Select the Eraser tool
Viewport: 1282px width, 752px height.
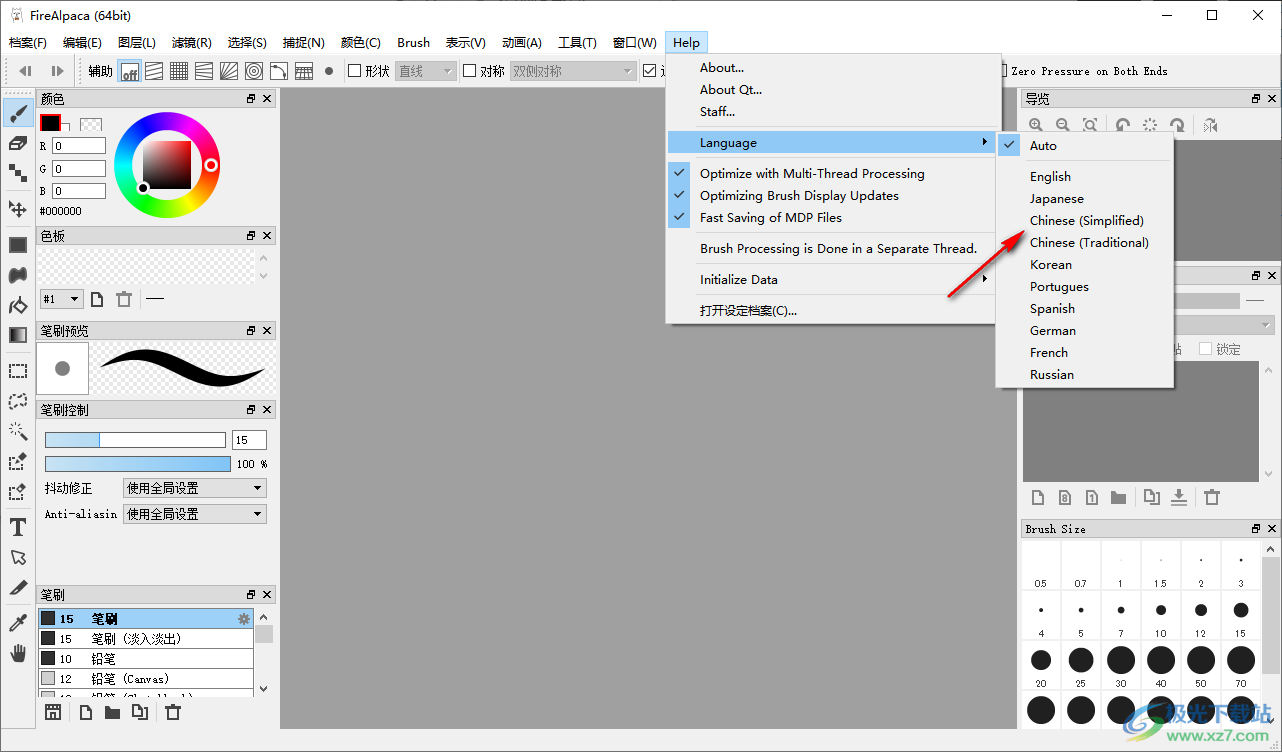coord(18,144)
